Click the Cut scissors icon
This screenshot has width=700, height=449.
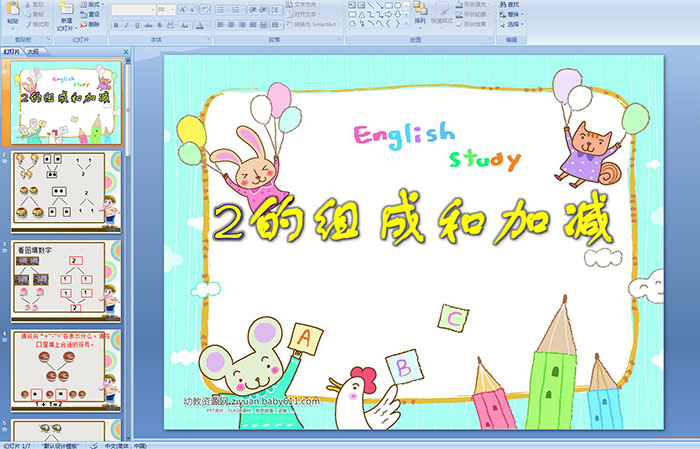pyautogui.click(x=28, y=4)
